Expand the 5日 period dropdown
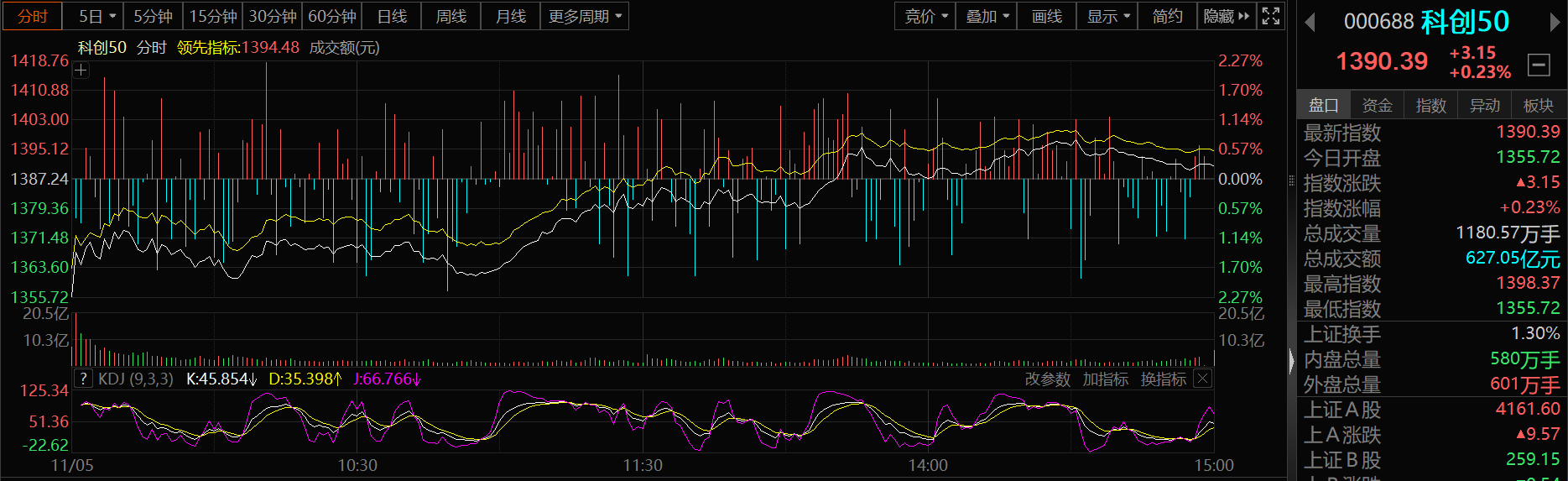1568x481 pixels. 97,16
